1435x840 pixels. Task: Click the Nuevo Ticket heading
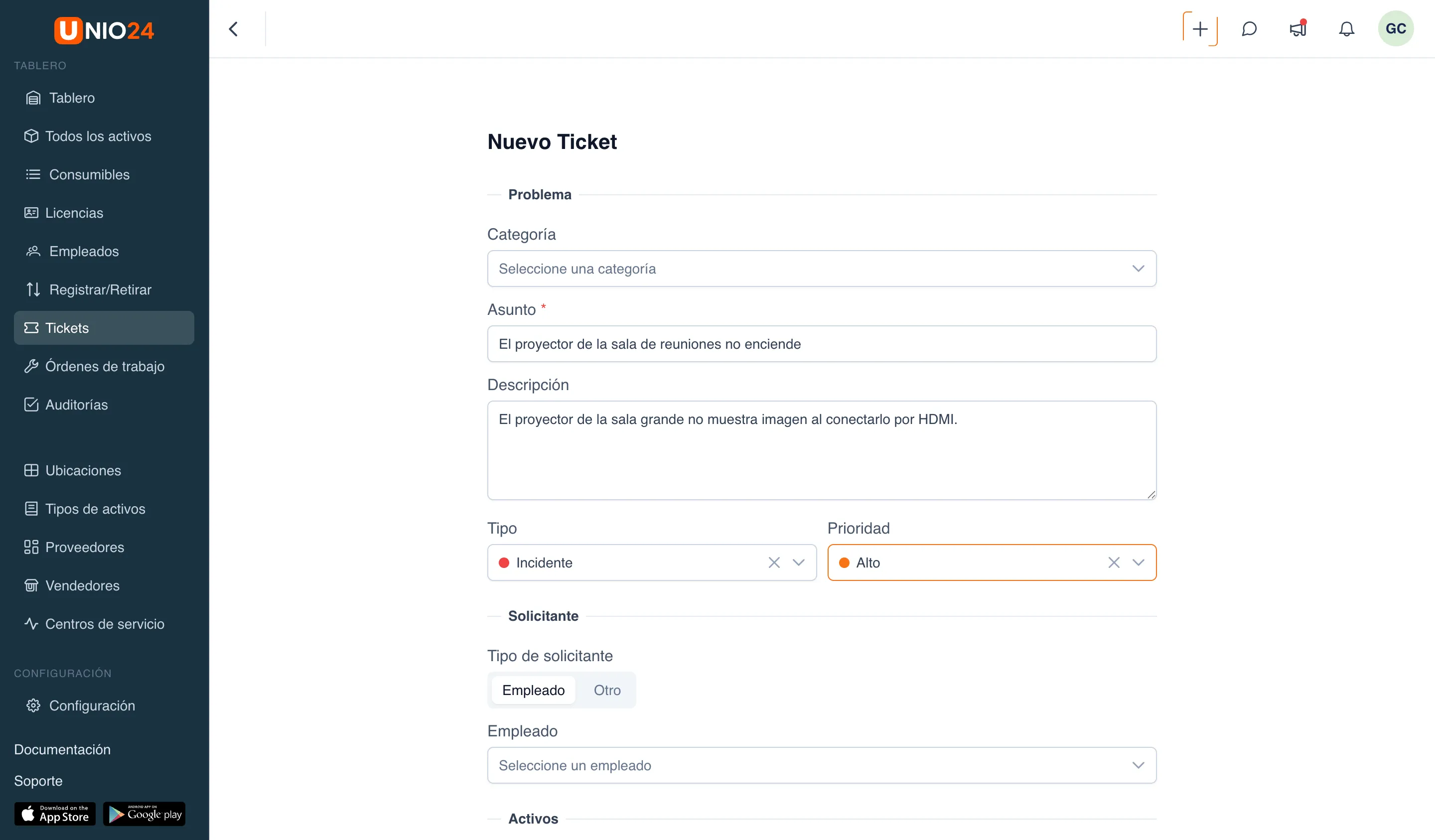pyautogui.click(x=552, y=142)
